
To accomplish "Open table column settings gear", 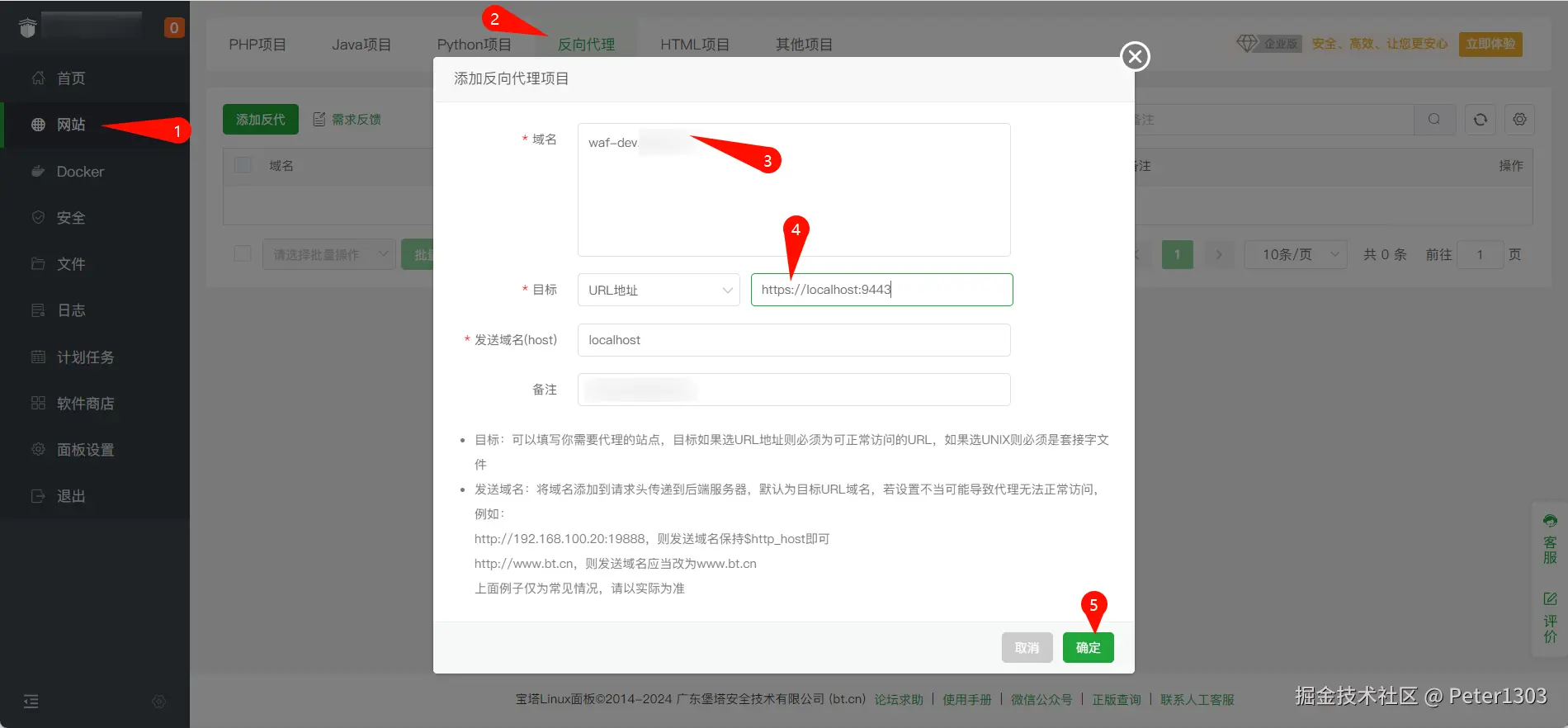I will point(1519,120).
